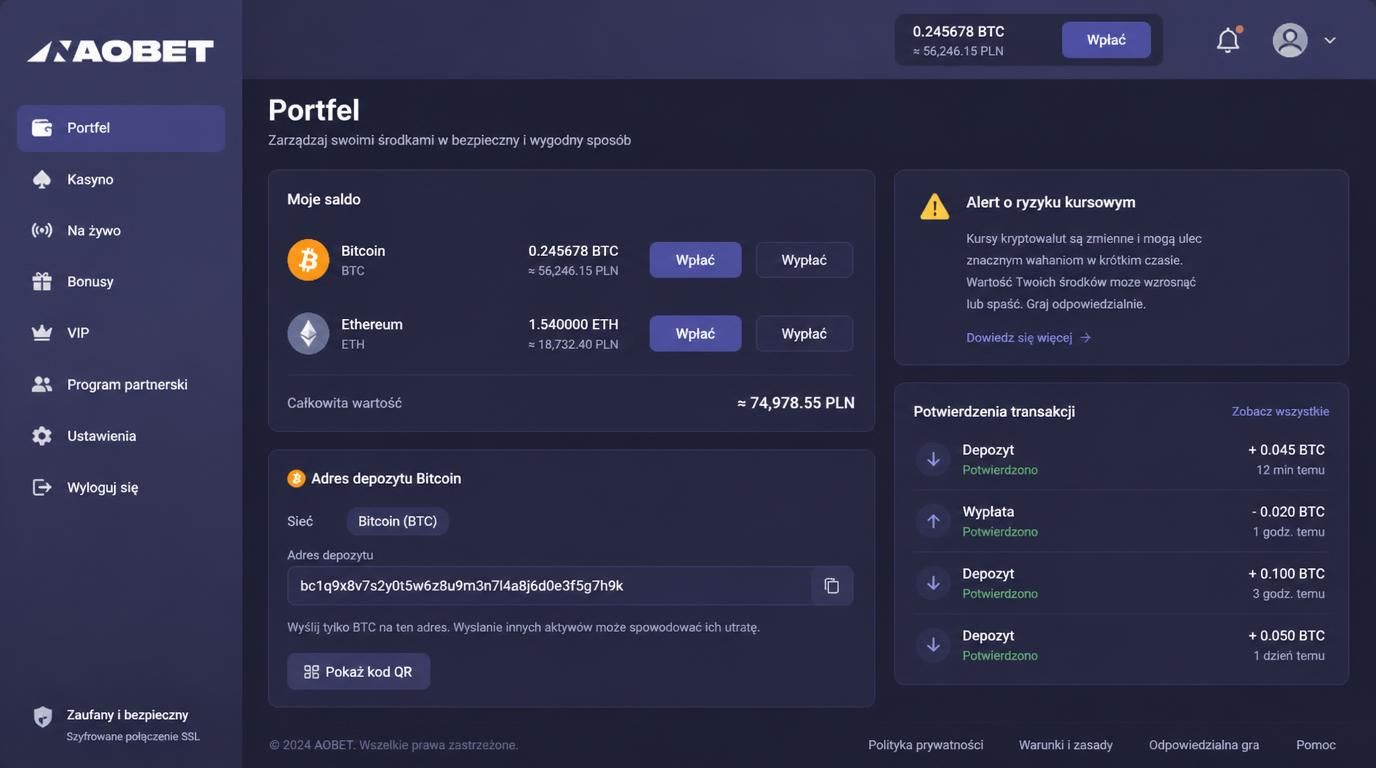
Task: Click the - 0.020 BTC withdrawal amount
Action: click(1288, 512)
